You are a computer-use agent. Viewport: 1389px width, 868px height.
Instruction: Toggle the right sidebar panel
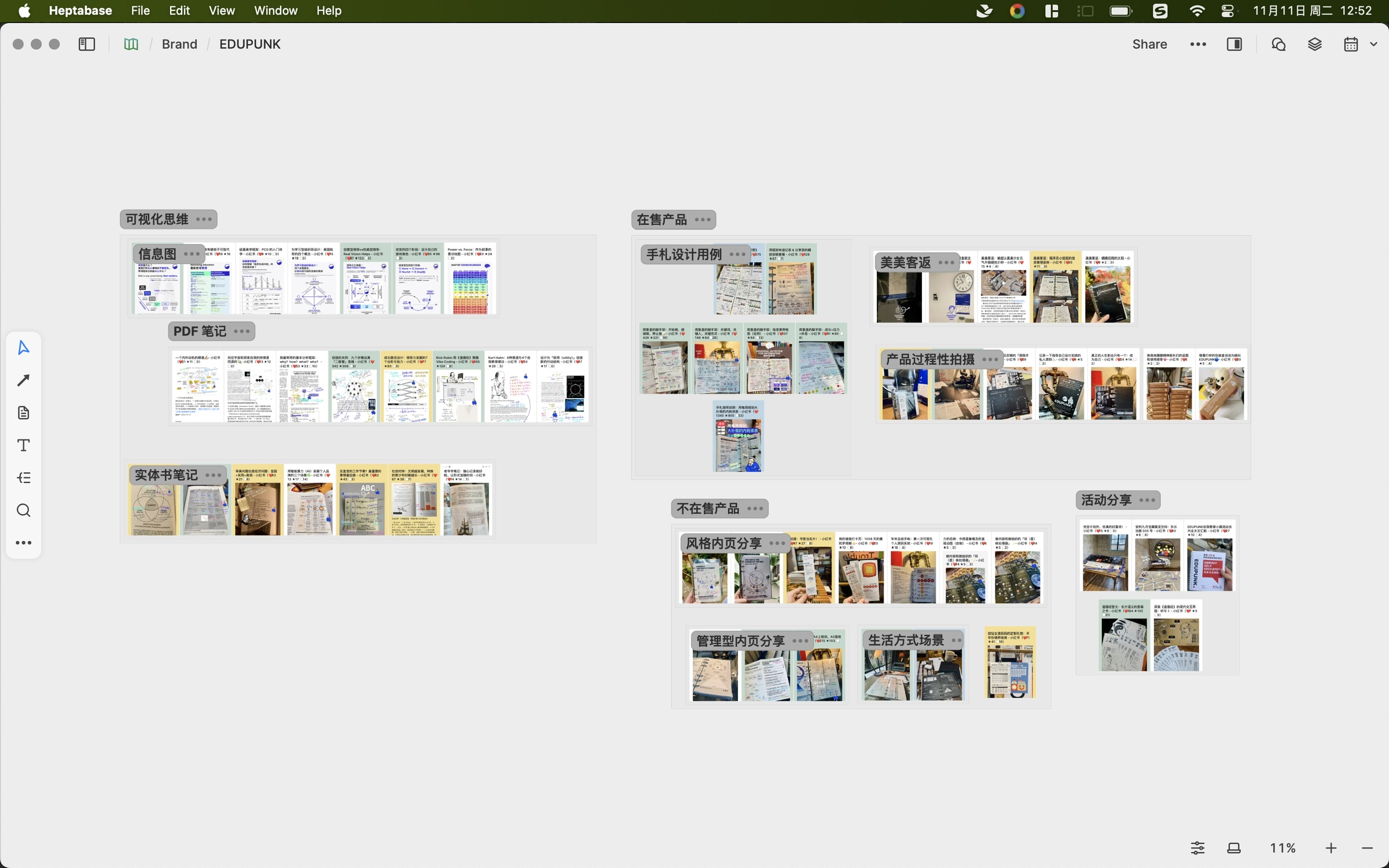[x=1234, y=45]
